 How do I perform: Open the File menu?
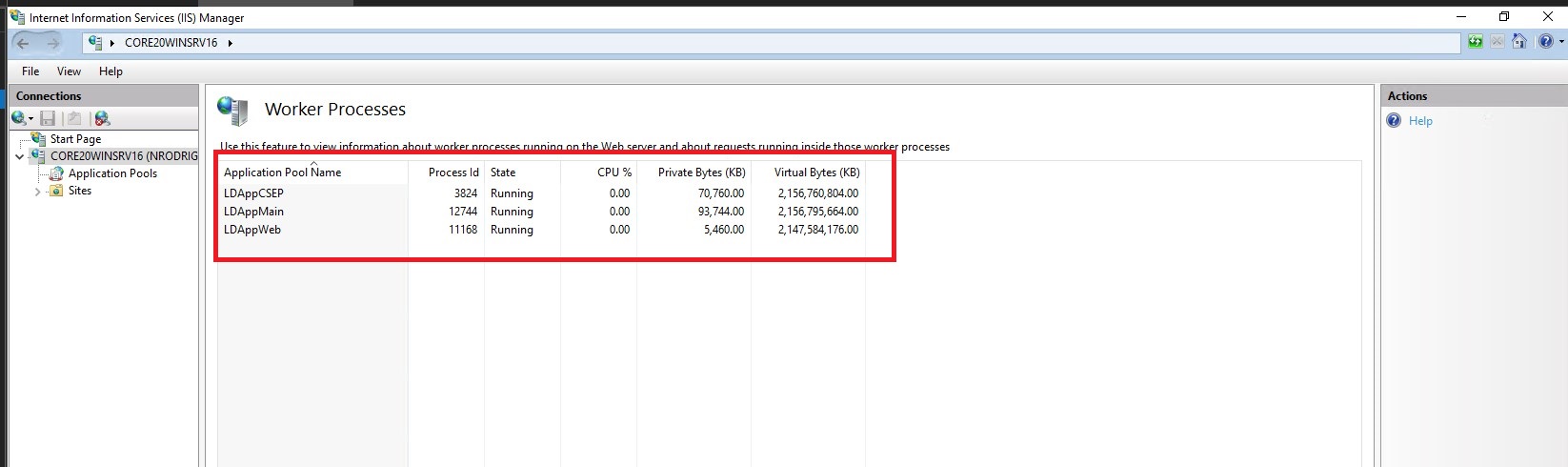pyautogui.click(x=30, y=71)
